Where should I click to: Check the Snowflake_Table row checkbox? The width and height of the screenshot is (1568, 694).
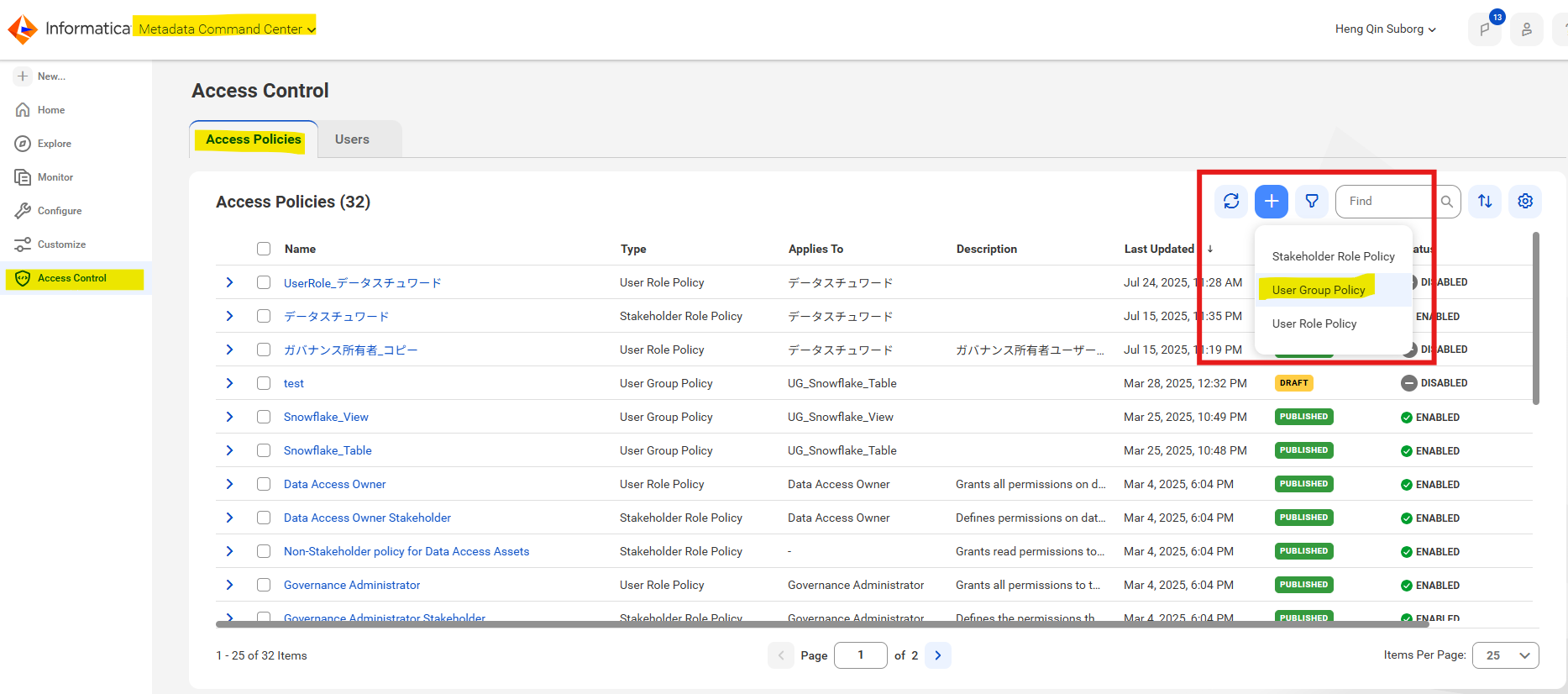point(264,450)
